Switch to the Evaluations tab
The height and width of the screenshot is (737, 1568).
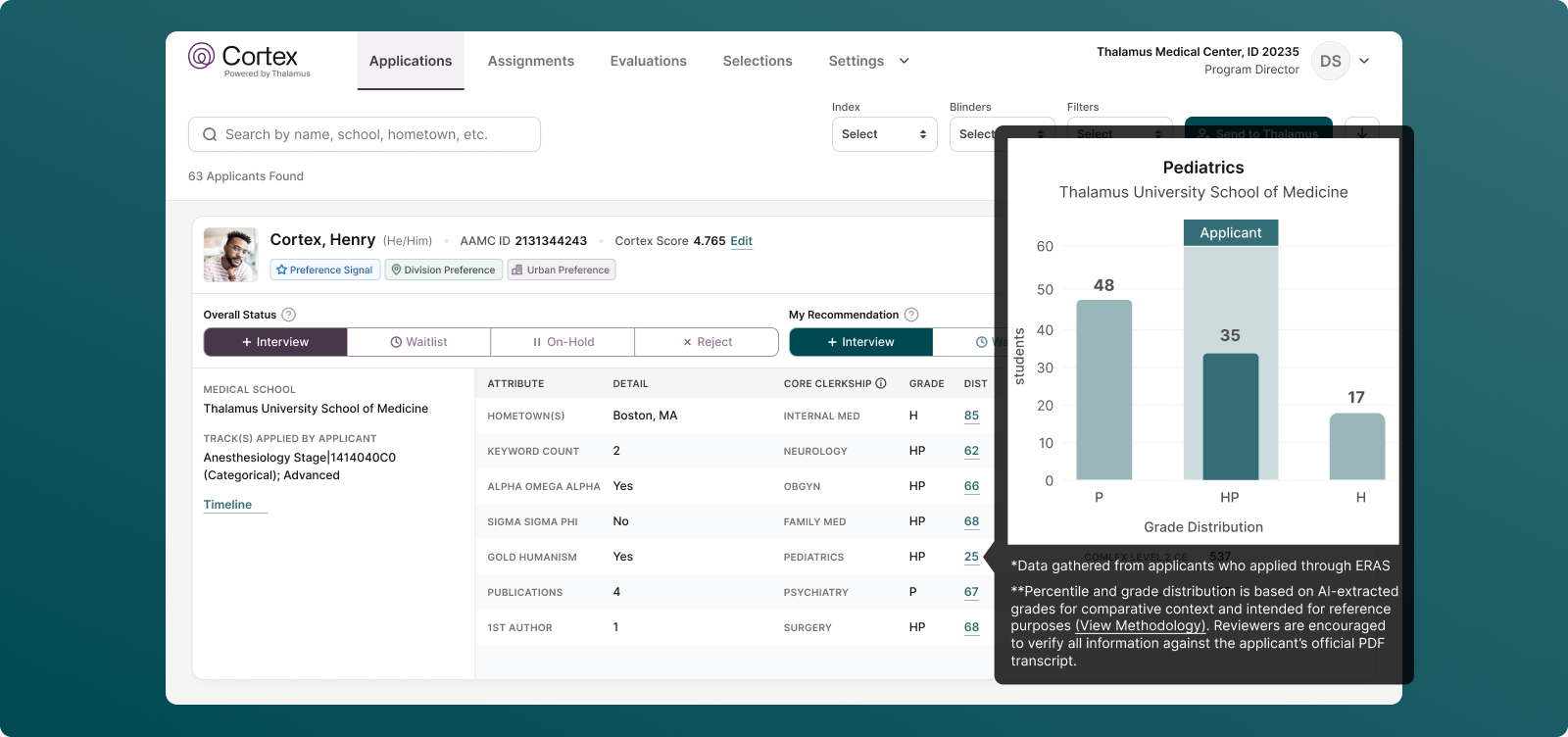[x=649, y=61]
